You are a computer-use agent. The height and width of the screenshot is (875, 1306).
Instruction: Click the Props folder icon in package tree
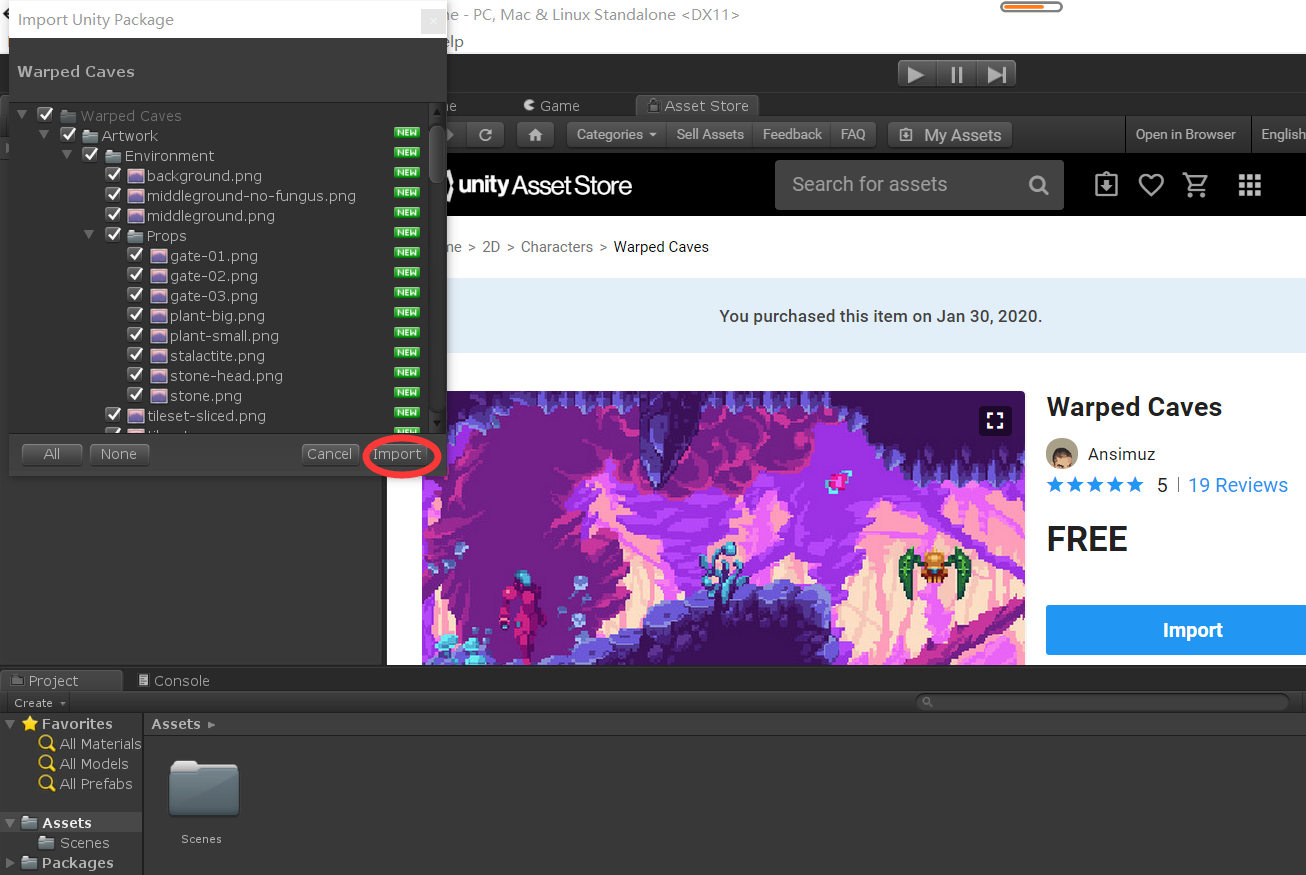[137, 236]
